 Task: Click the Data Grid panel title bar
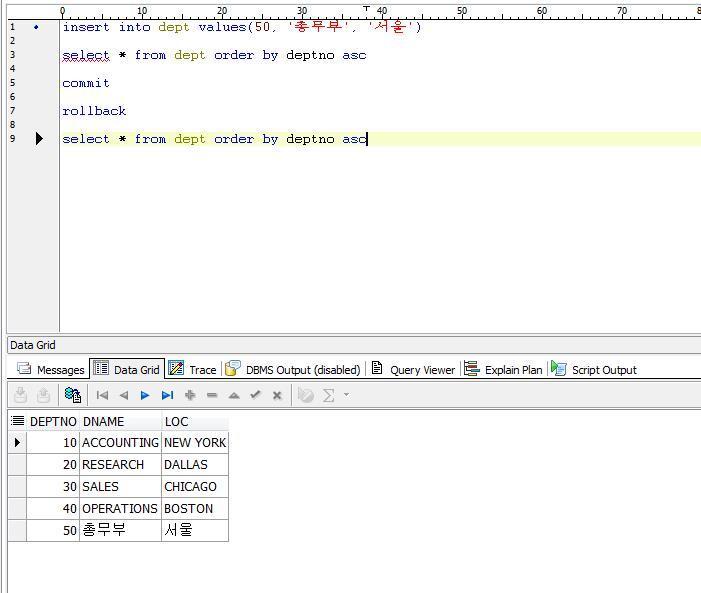pyautogui.click(x=354, y=345)
